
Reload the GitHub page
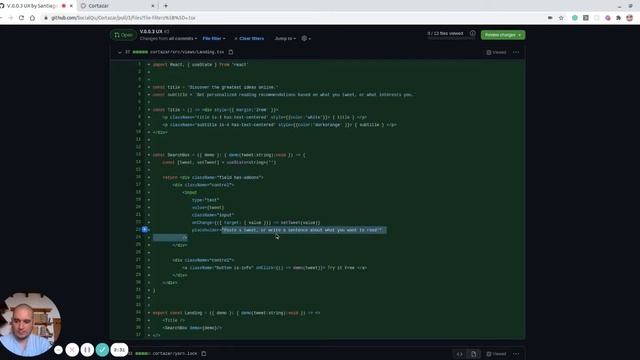21,18
